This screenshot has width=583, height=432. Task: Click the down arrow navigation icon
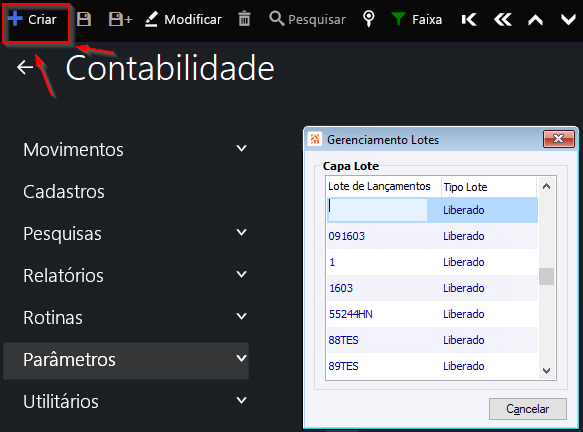(x=568, y=19)
